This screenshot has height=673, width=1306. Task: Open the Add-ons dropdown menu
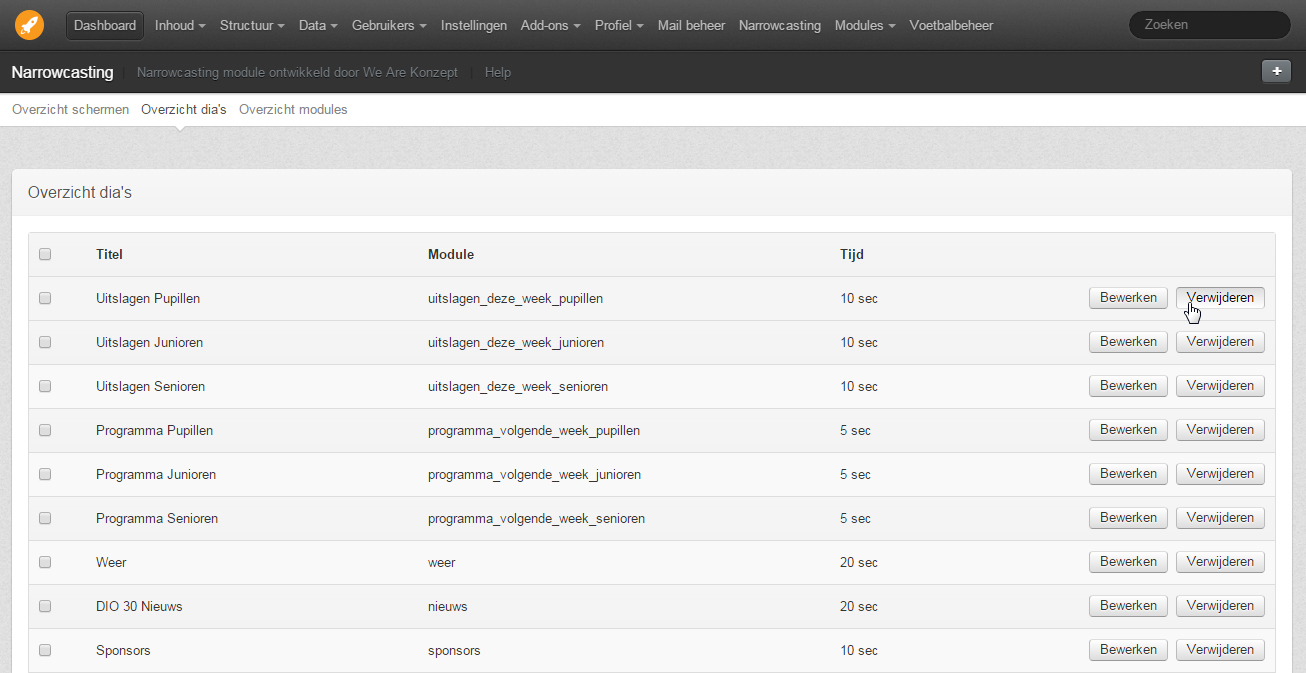pos(550,25)
